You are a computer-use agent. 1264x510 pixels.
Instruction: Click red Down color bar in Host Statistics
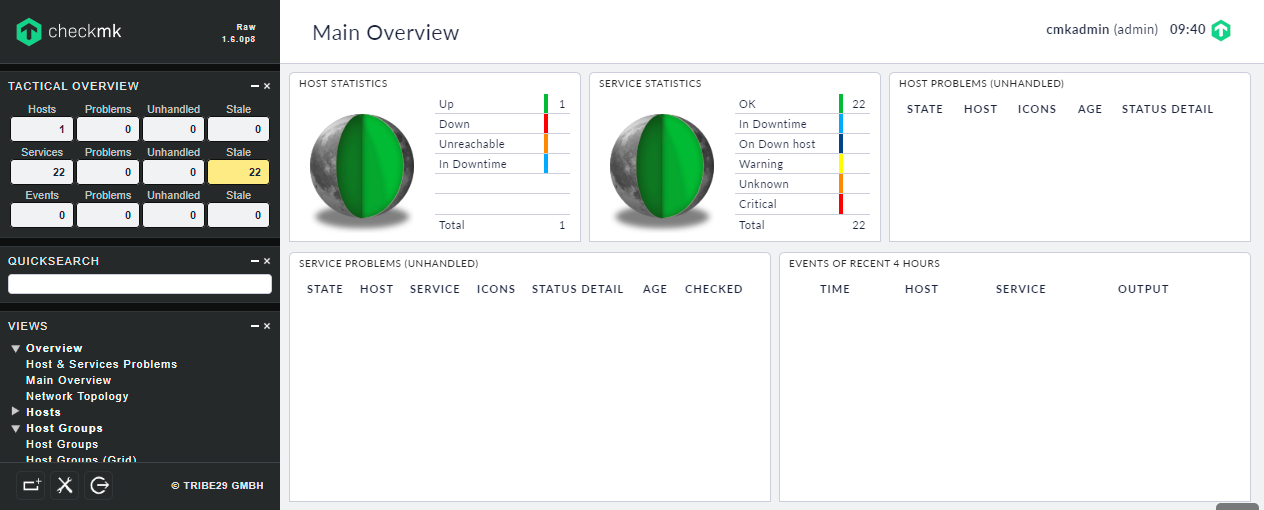point(546,124)
